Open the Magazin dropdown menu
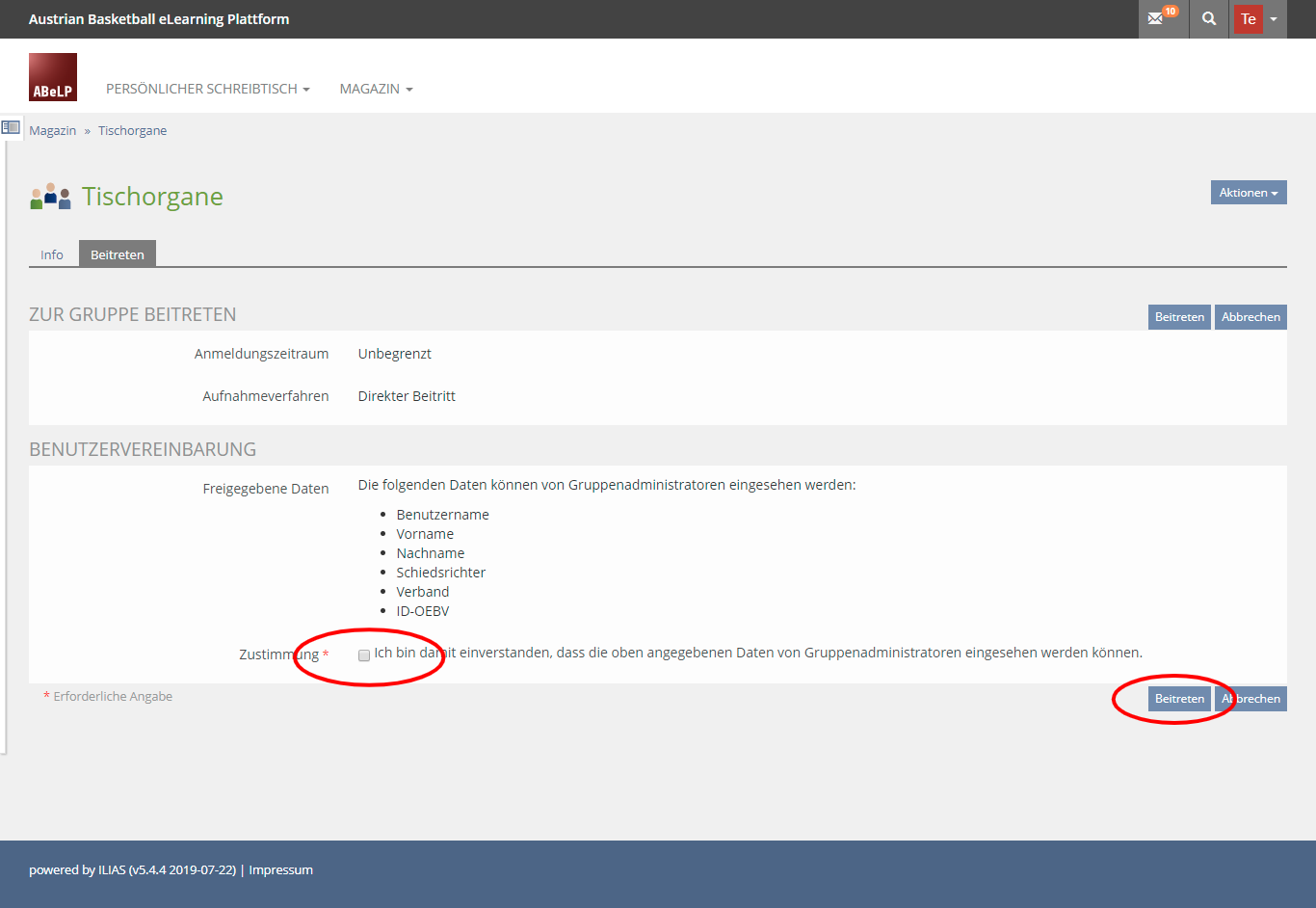 point(376,89)
